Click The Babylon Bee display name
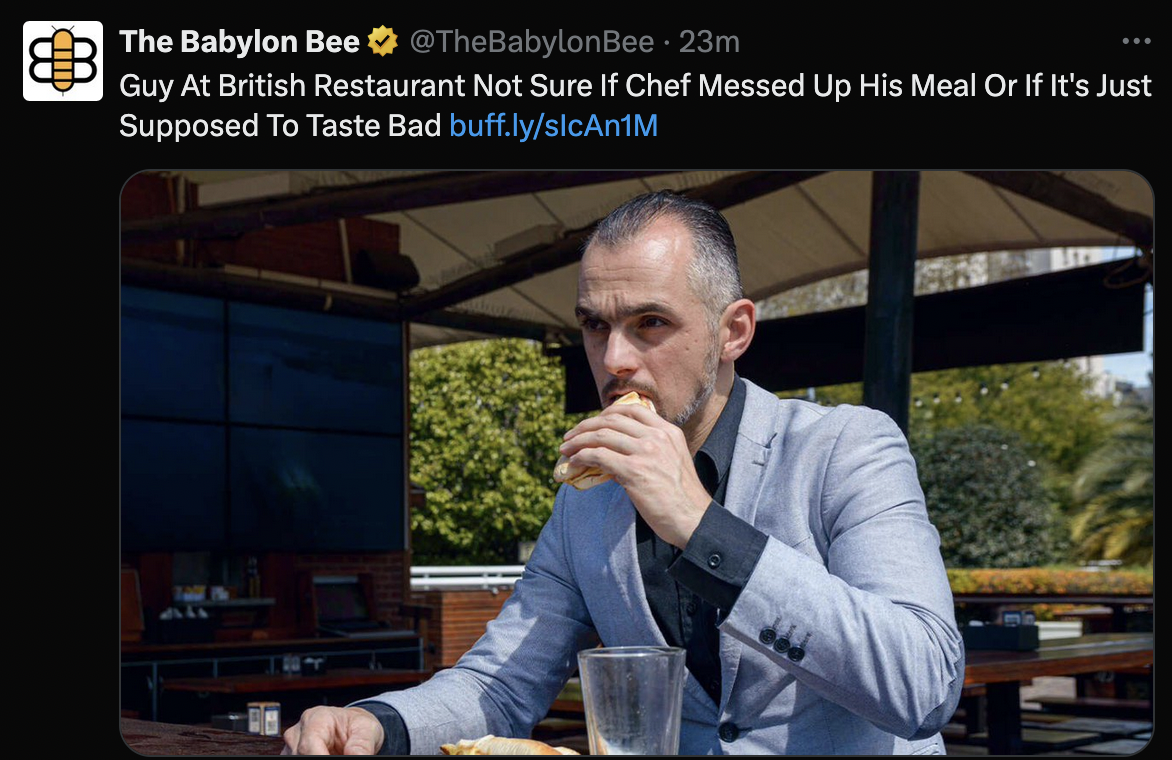 point(239,42)
